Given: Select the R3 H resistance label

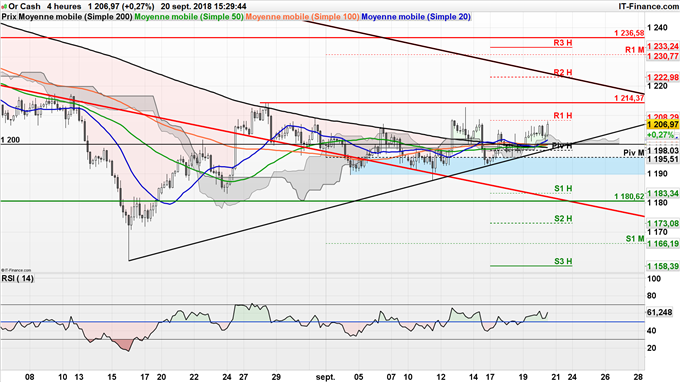Looking at the screenshot, I should [x=562, y=43].
